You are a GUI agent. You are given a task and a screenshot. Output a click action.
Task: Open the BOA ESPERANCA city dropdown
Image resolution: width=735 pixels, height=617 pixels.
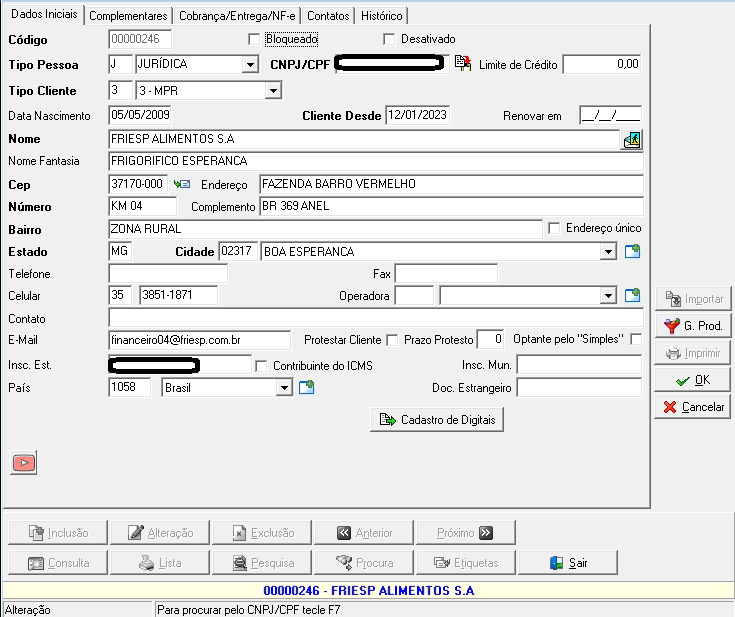click(x=608, y=252)
